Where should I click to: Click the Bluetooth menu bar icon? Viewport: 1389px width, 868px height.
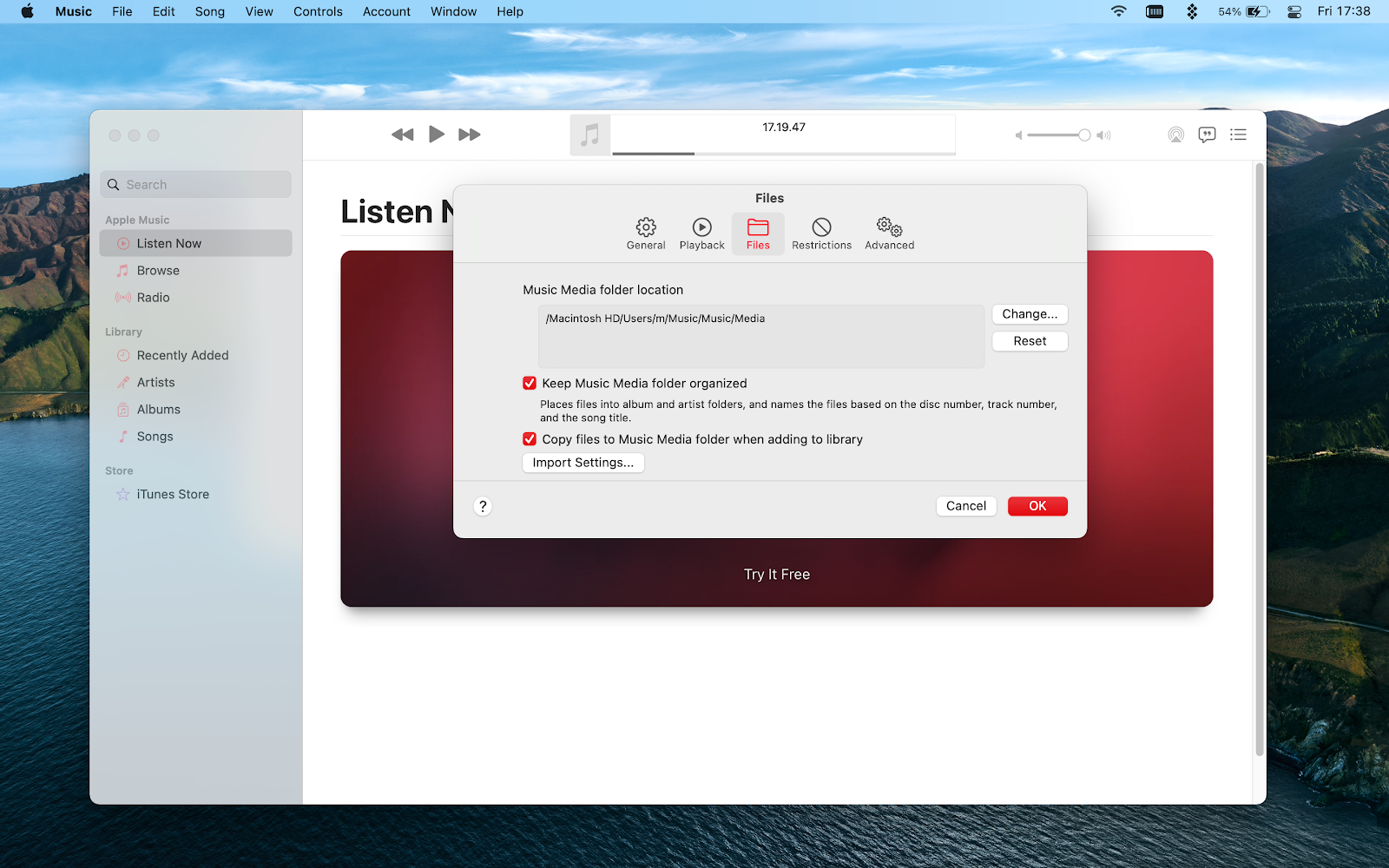[x=1192, y=11]
